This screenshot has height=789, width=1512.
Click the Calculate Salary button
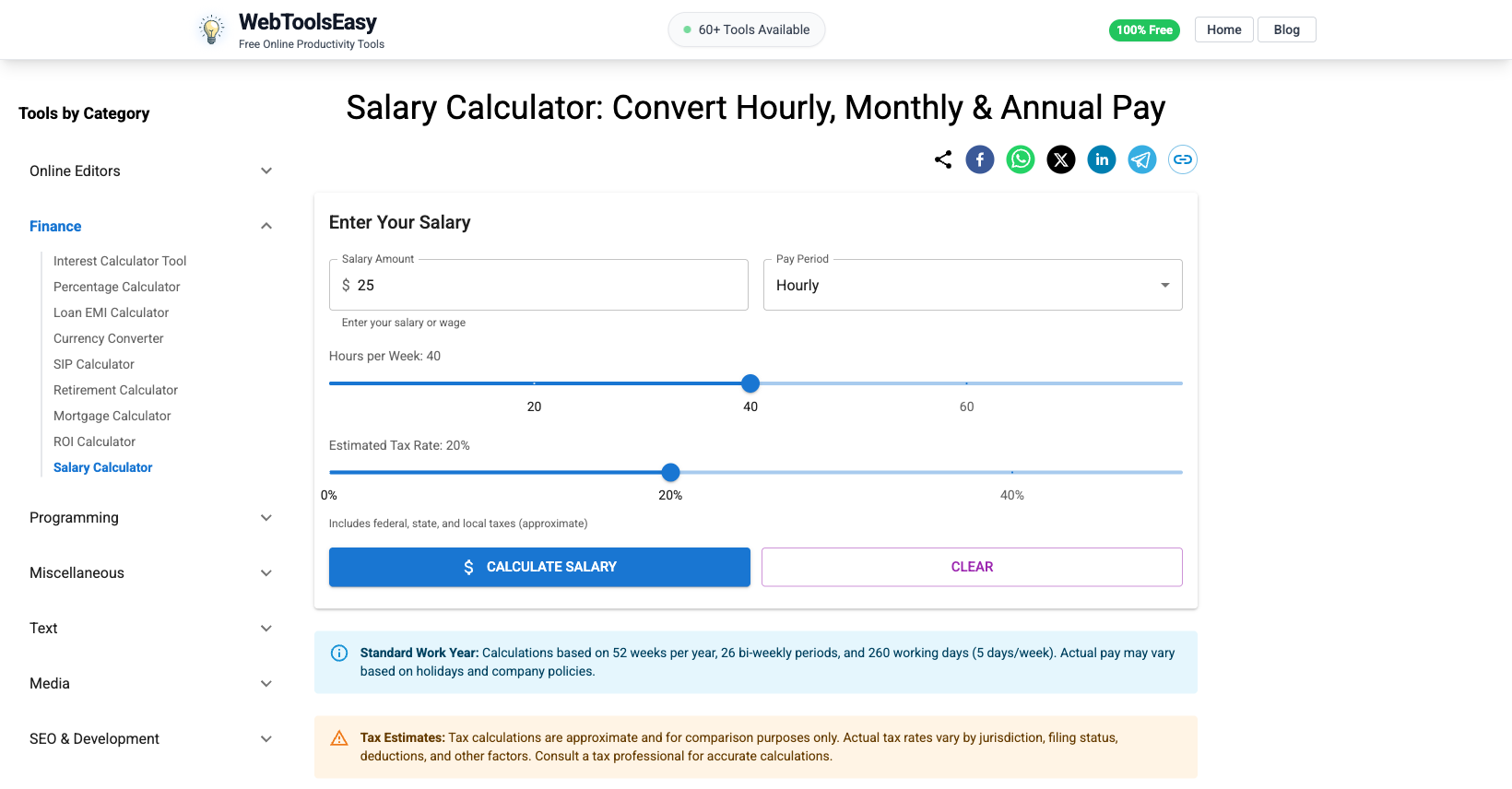[x=539, y=567]
